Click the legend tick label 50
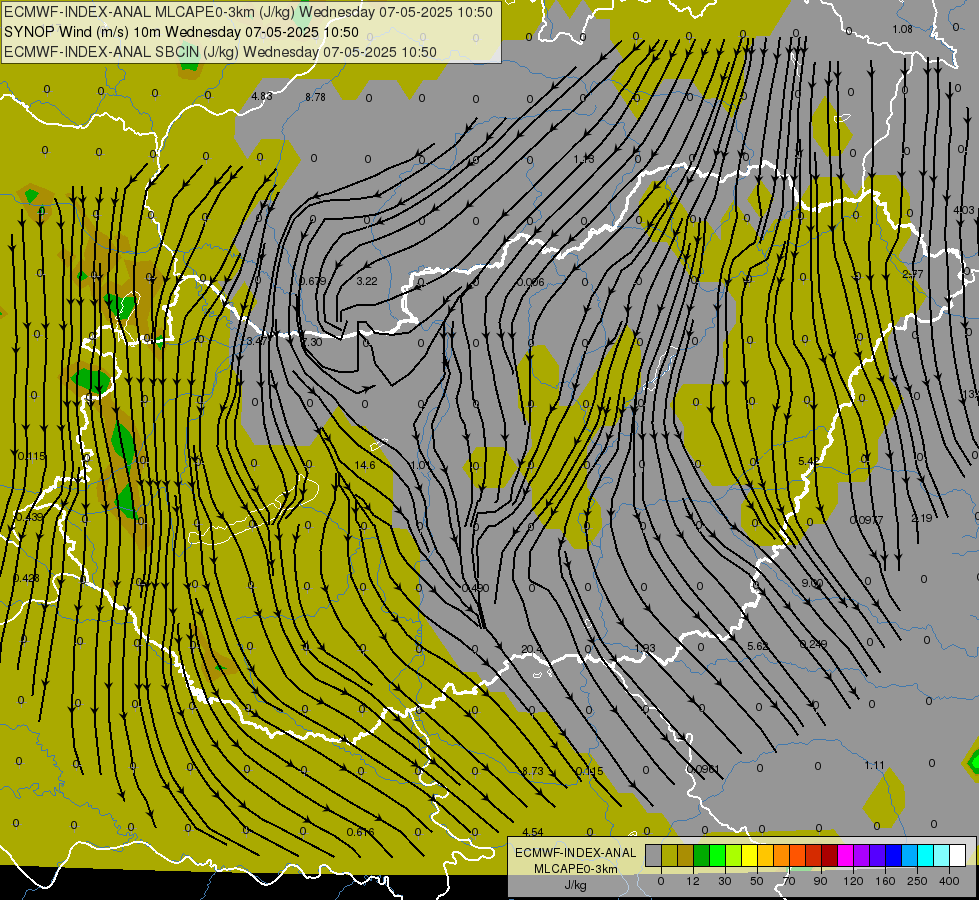 tap(757, 881)
